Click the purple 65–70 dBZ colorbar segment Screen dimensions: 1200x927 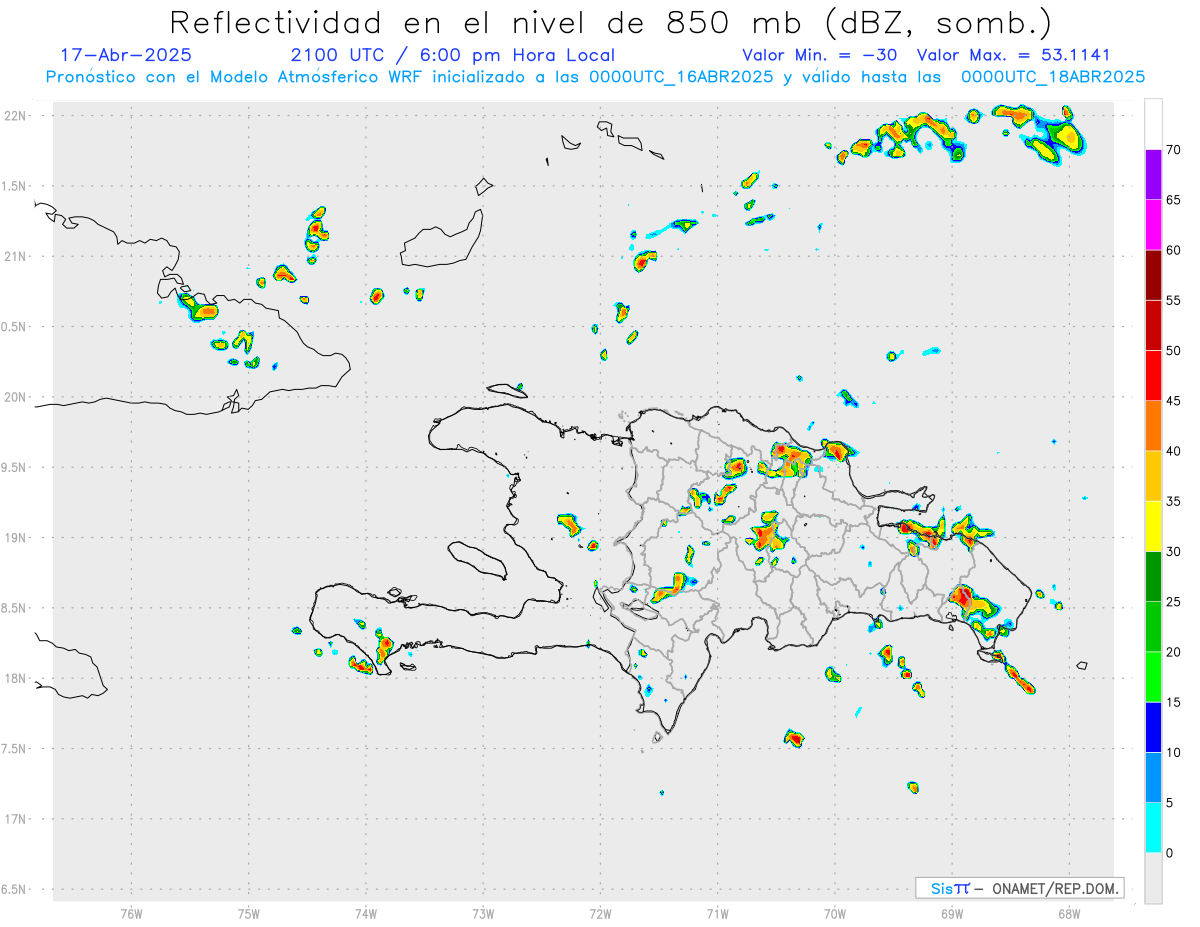pos(1153,175)
